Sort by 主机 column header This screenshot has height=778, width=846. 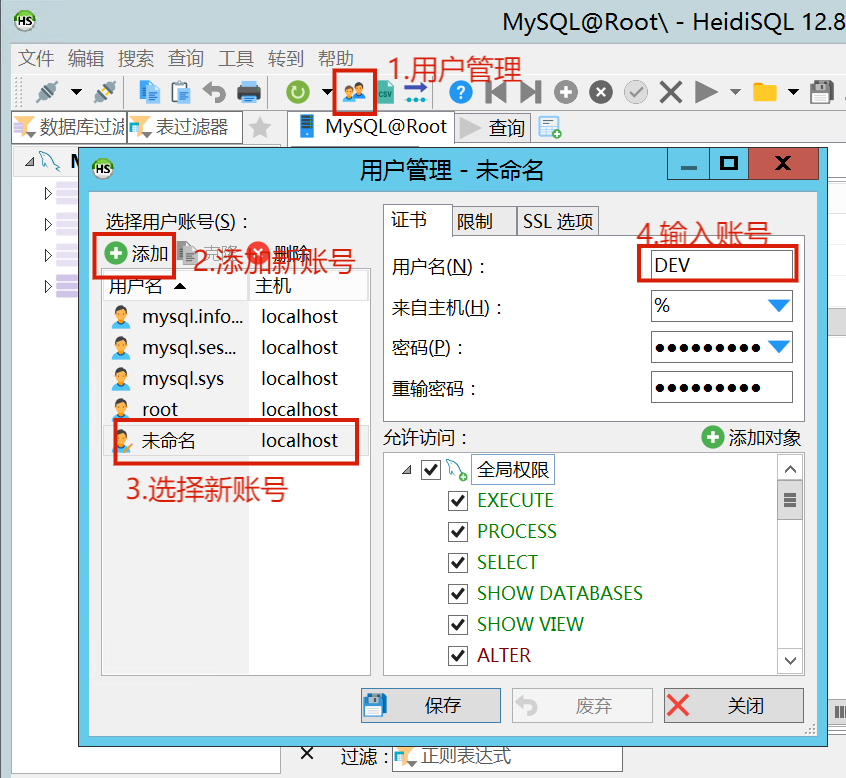click(x=309, y=285)
